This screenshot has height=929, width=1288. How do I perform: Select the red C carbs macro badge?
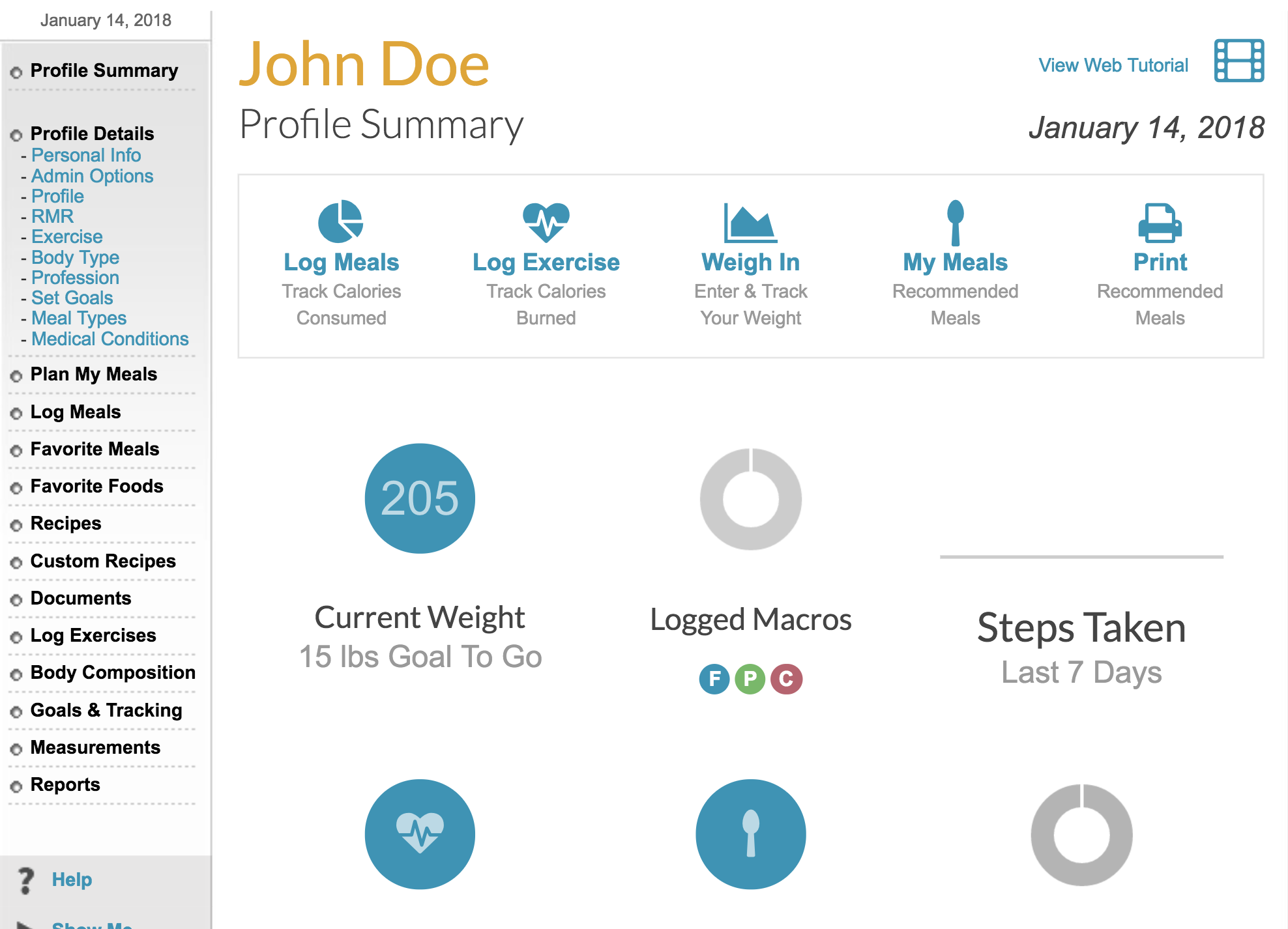(x=787, y=679)
